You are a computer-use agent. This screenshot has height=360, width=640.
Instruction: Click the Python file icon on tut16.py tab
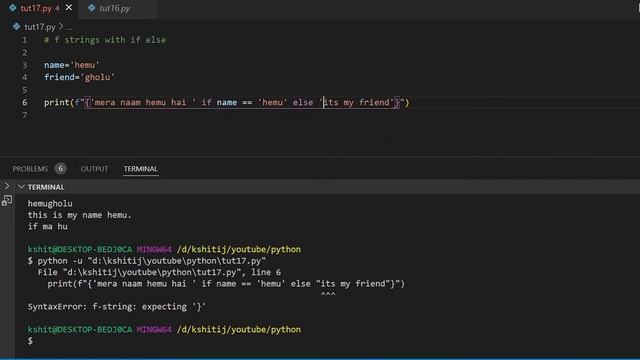[x=92, y=8]
